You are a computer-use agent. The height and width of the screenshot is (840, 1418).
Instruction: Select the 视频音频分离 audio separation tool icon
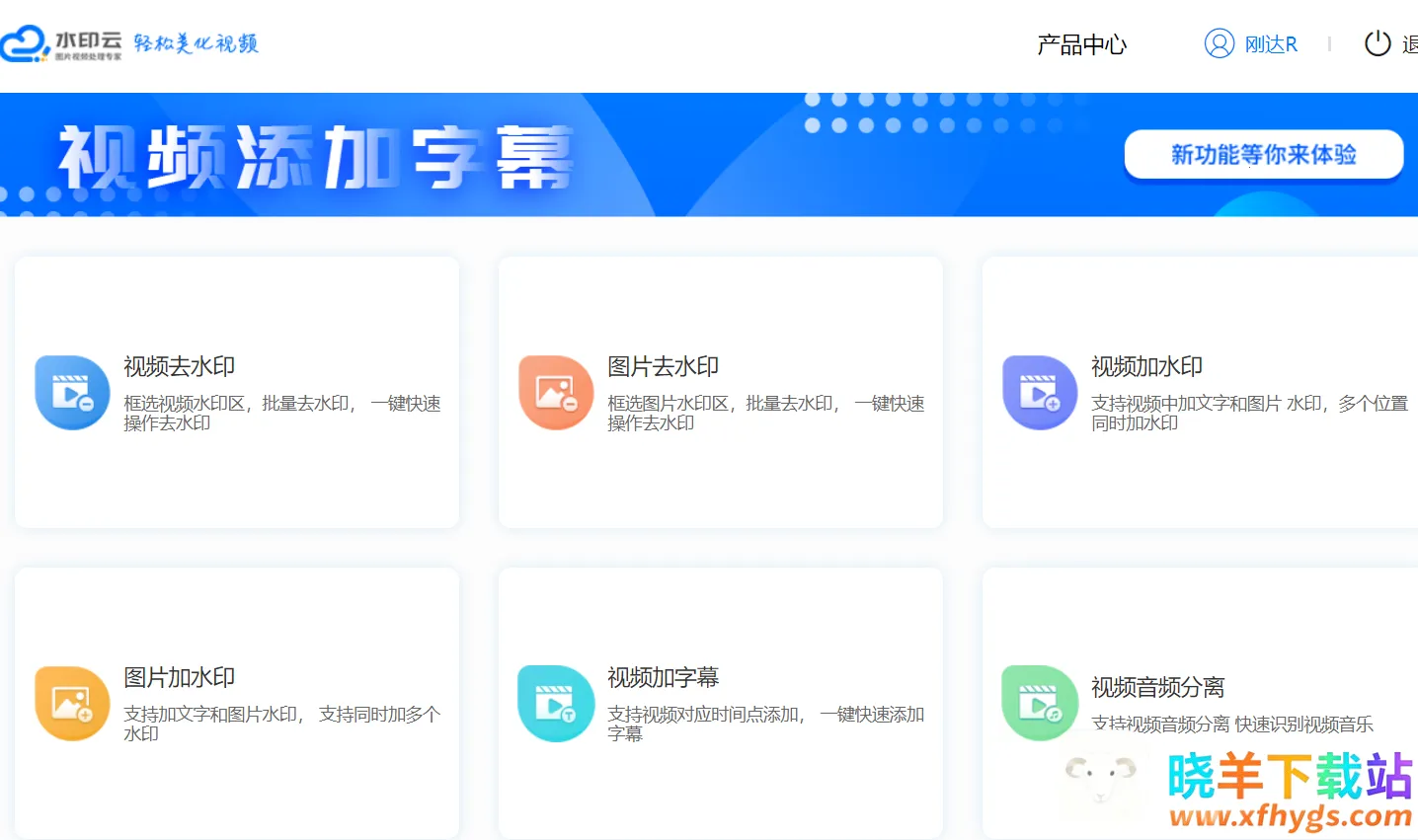(x=1039, y=702)
